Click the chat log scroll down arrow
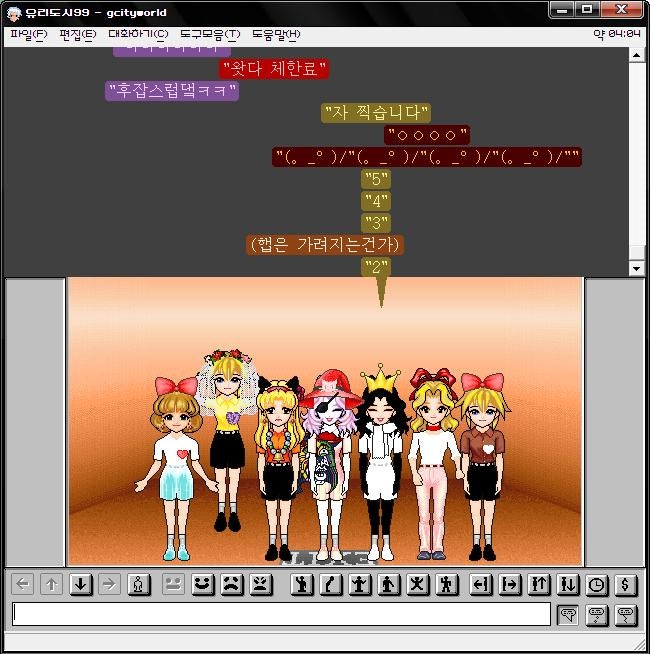This screenshot has height=654, width=650. pos(637,268)
